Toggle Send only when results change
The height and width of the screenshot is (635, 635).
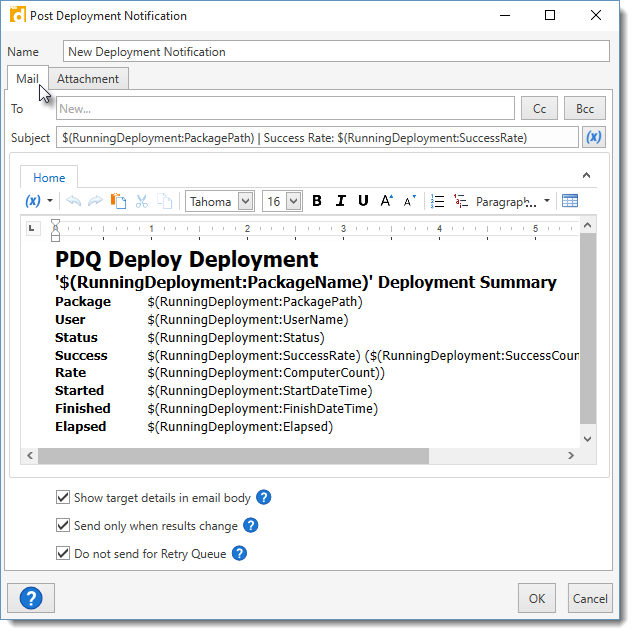(x=64, y=525)
